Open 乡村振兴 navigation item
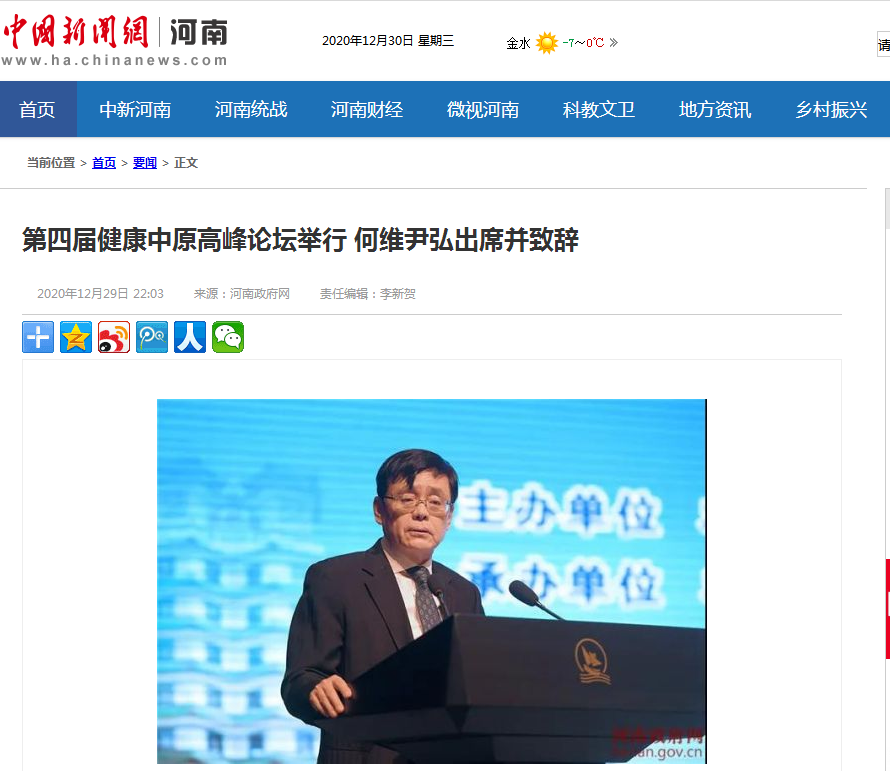 (831, 109)
